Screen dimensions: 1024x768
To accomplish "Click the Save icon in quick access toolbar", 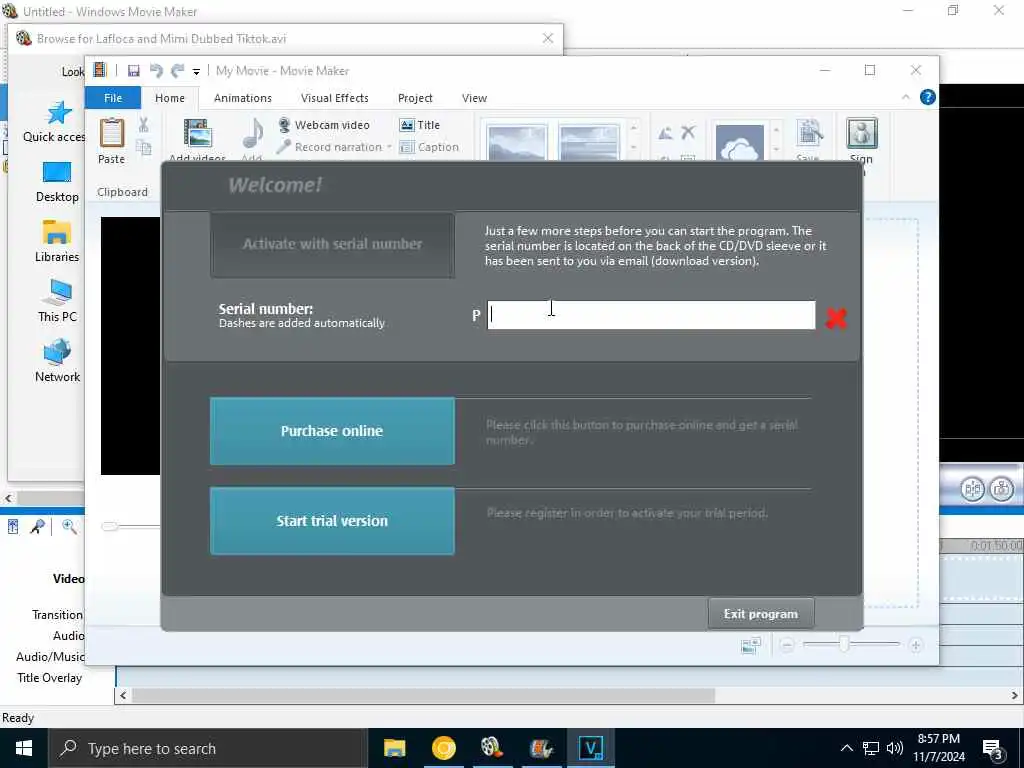I will [133, 71].
